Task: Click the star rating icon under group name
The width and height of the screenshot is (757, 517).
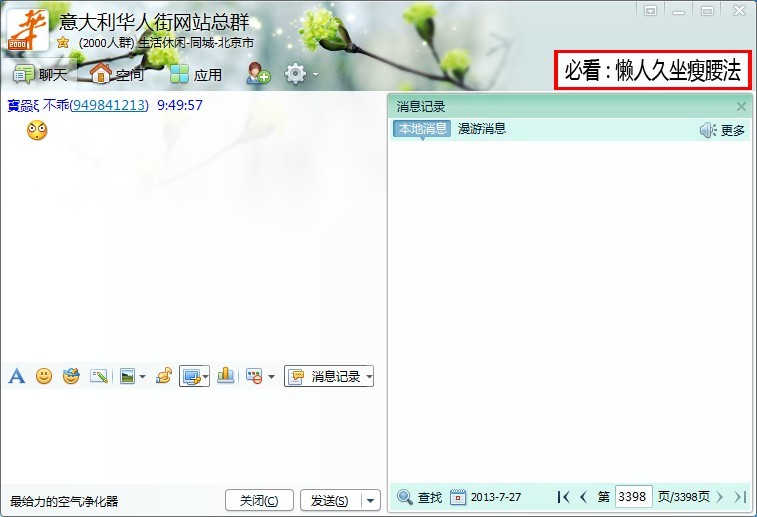Action: click(63, 42)
